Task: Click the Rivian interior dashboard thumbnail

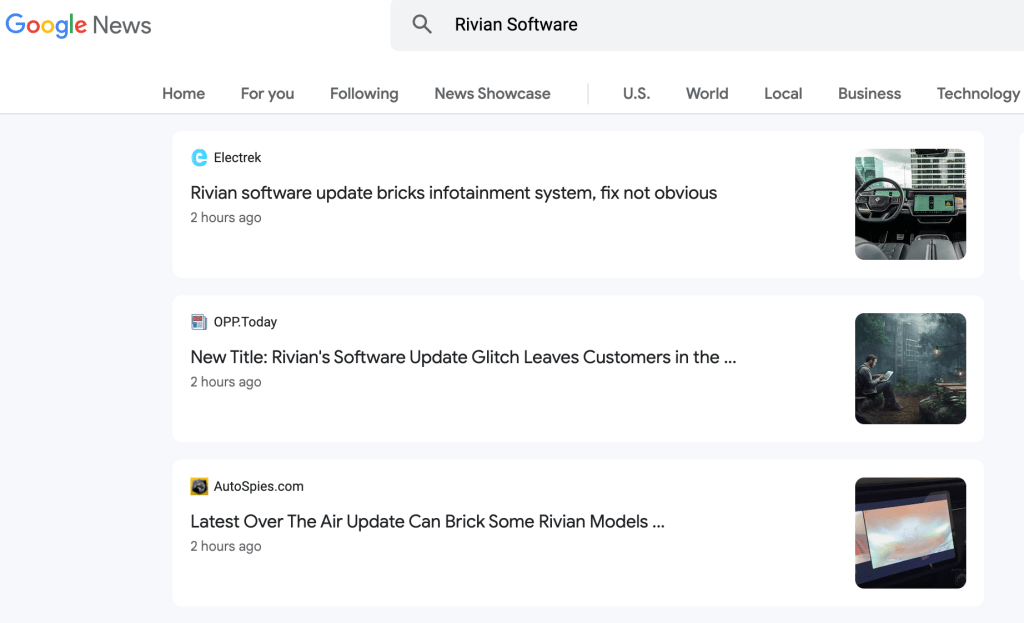Action: [x=910, y=204]
